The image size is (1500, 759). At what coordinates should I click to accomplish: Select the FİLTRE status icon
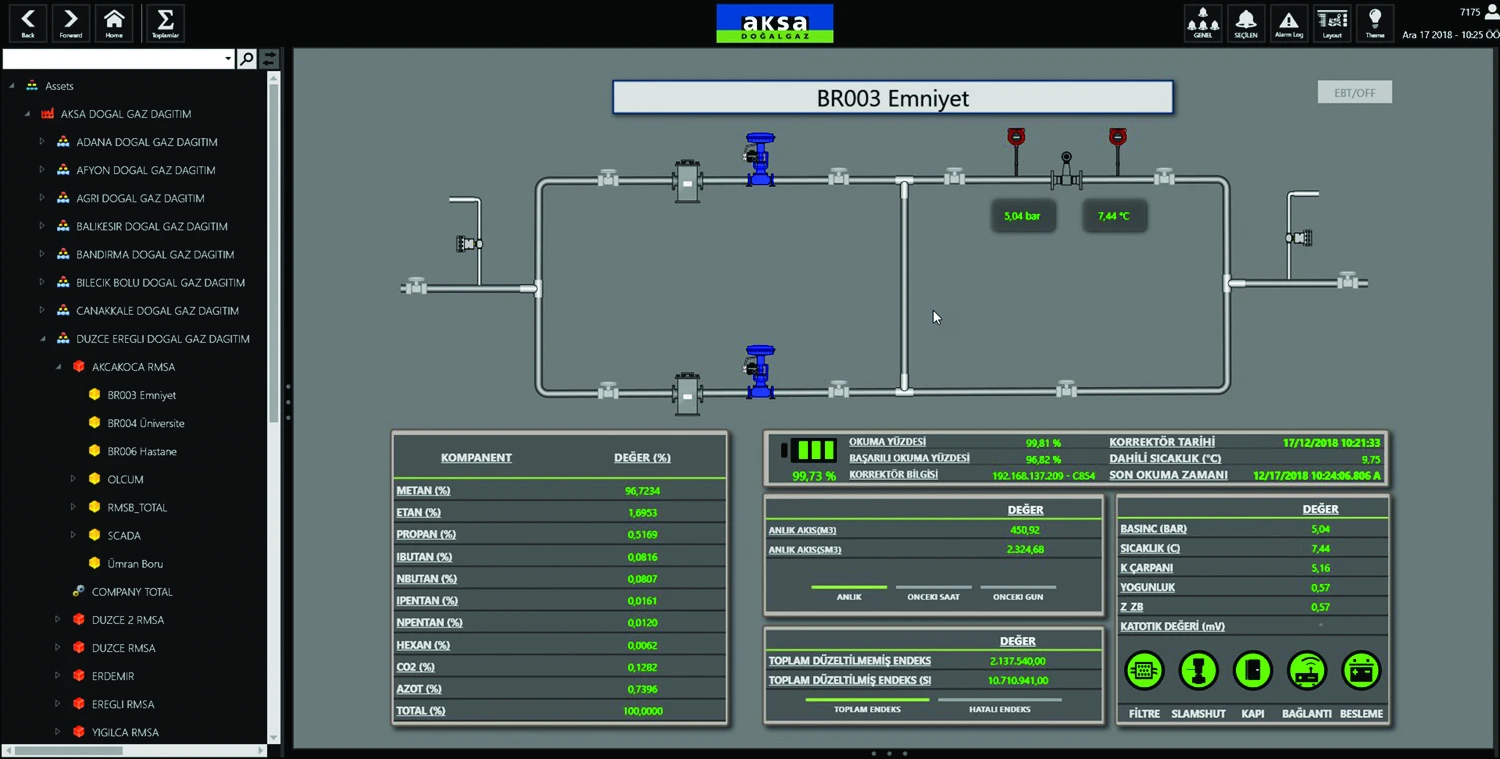(x=1144, y=671)
